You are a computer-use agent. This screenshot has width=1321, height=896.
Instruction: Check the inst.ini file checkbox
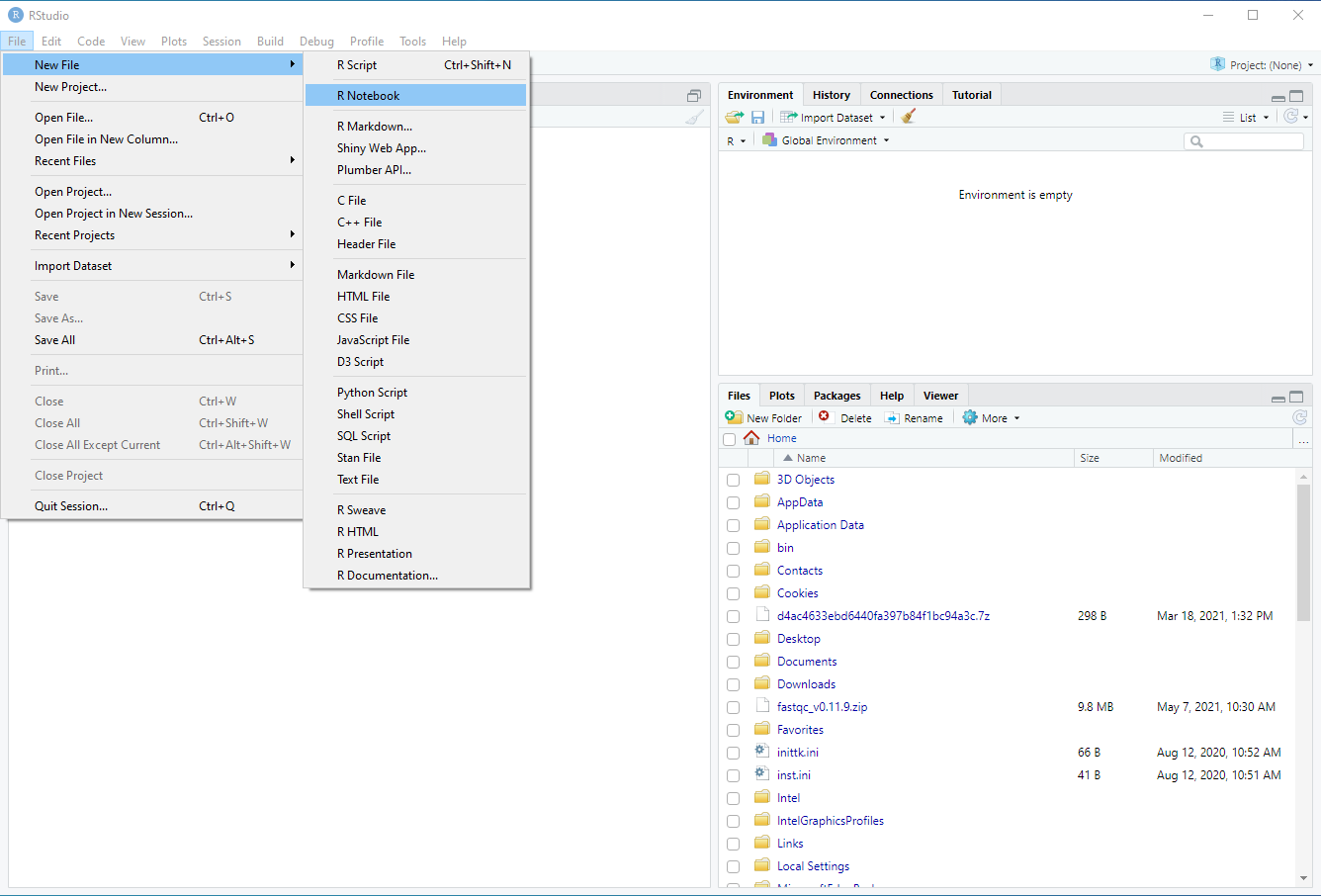[x=733, y=775]
